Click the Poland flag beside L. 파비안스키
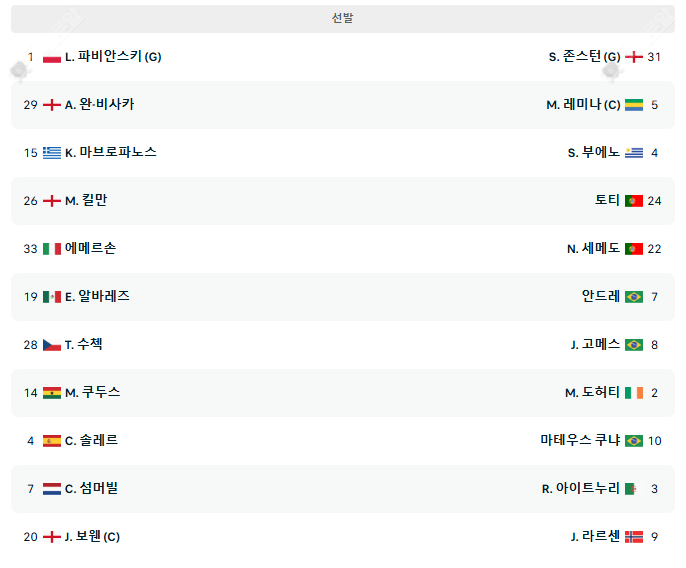Image resolution: width=686 pixels, height=568 pixels. 52,57
